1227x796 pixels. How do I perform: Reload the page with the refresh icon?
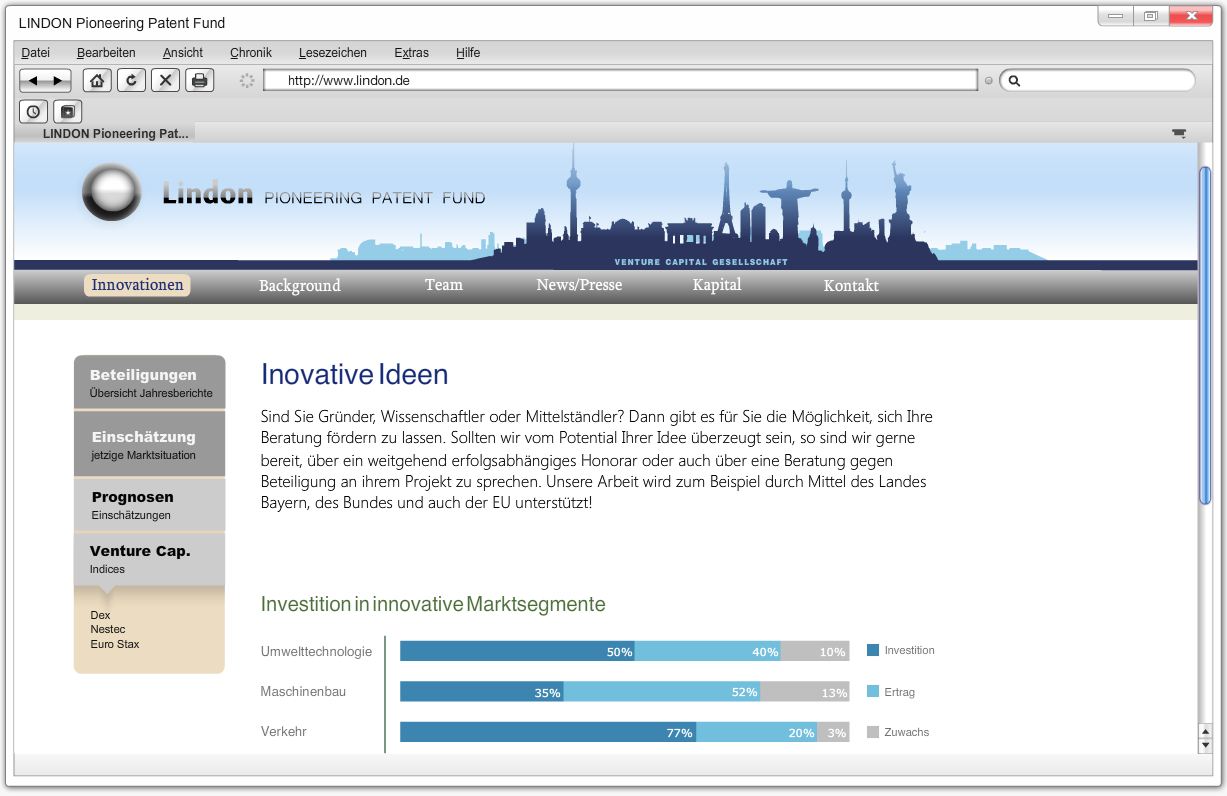tap(131, 81)
